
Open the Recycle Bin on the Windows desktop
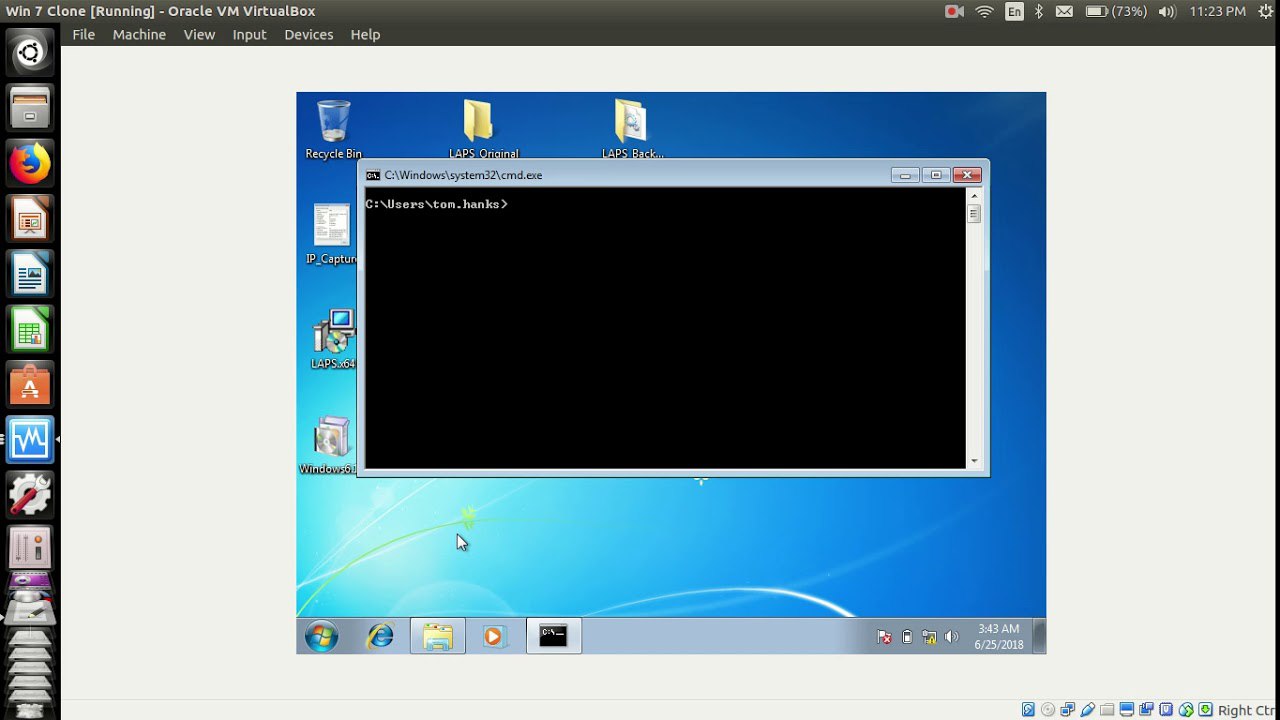pos(333,129)
